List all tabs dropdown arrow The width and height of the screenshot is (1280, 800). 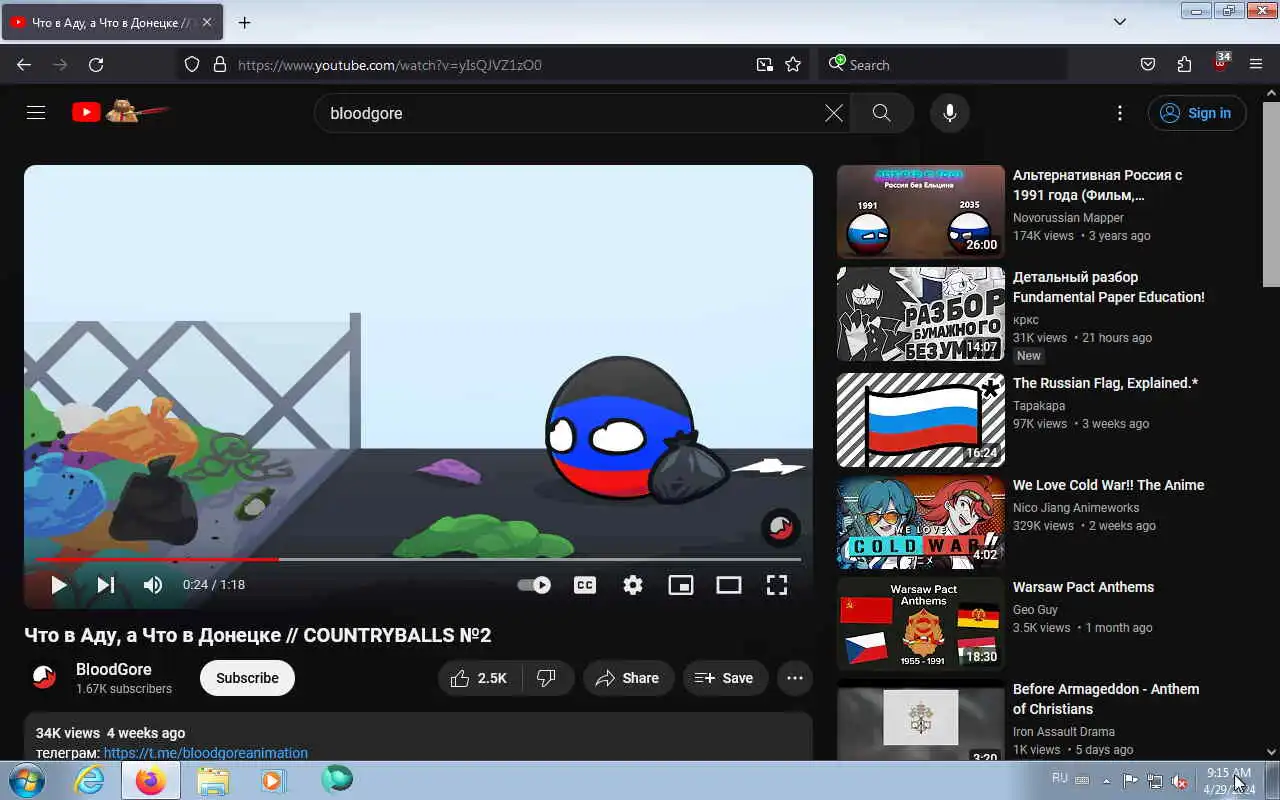[x=1120, y=22]
